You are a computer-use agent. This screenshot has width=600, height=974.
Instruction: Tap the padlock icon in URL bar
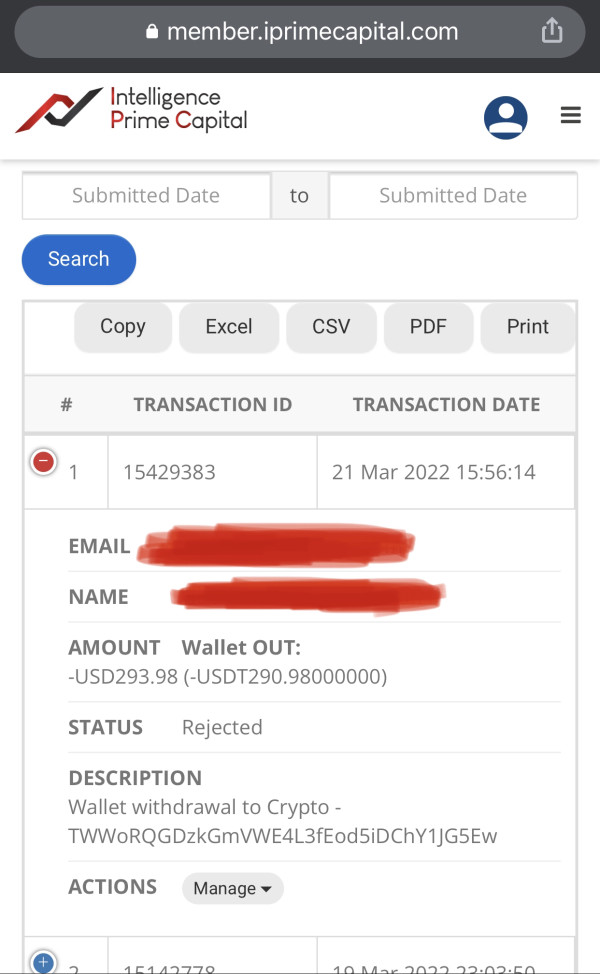pyautogui.click(x=152, y=32)
